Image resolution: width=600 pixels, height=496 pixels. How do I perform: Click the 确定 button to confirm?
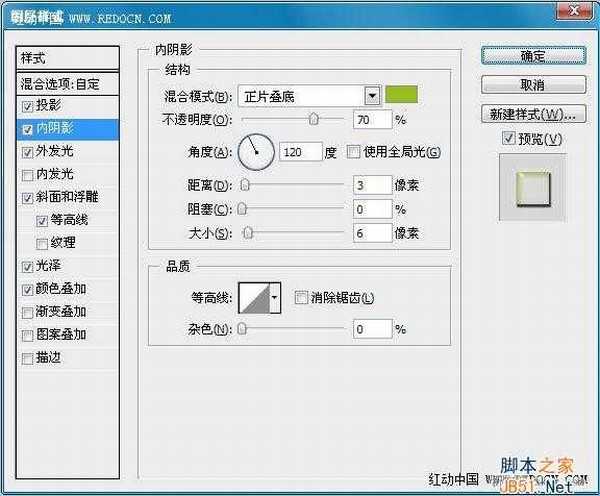532,56
